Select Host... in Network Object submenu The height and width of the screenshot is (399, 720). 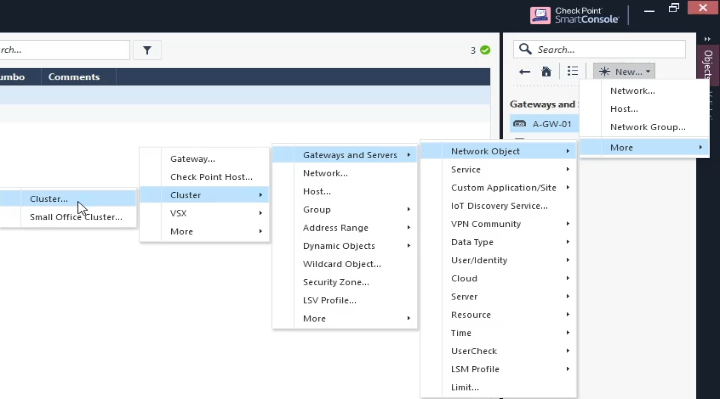344,191
